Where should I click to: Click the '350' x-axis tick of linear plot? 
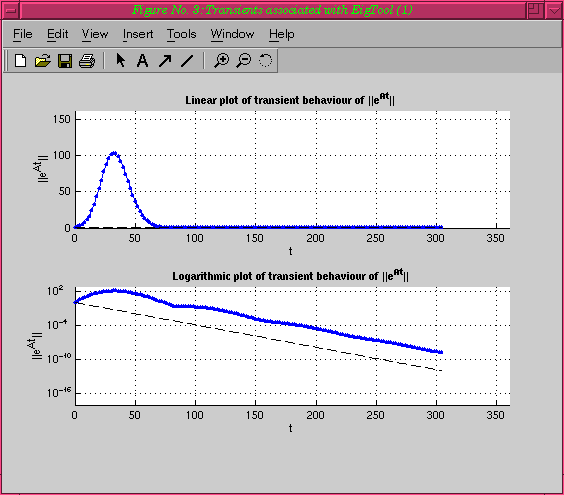point(495,238)
